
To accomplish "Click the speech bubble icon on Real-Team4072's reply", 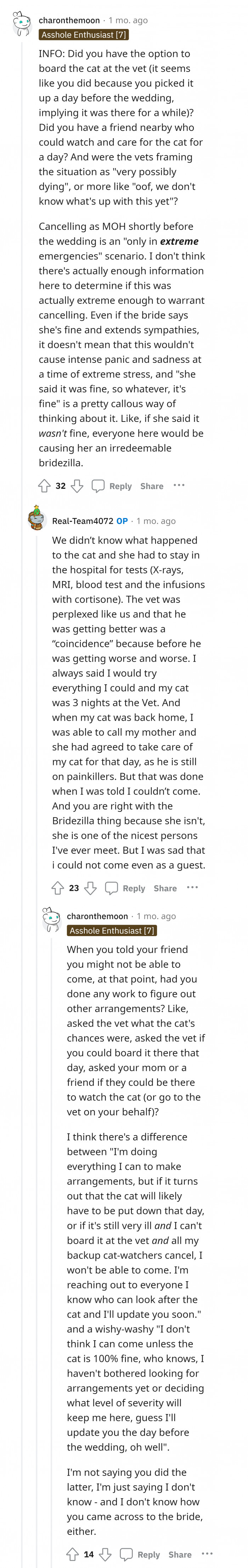I will pyautogui.click(x=112, y=888).
